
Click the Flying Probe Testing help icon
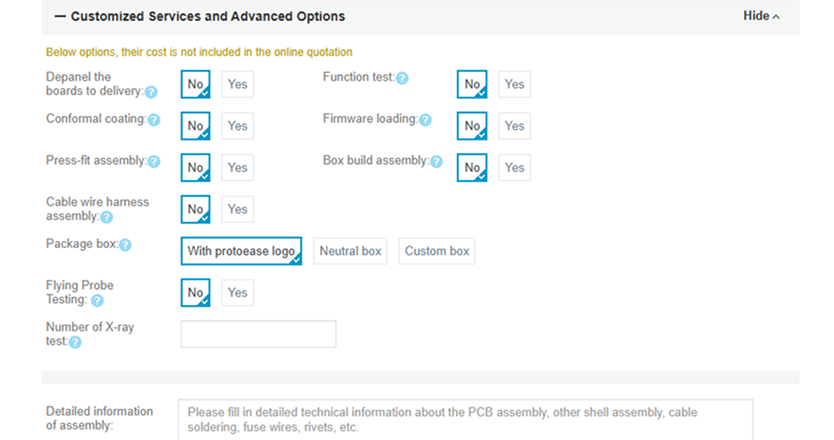pyautogui.click(x=97, y=300)
